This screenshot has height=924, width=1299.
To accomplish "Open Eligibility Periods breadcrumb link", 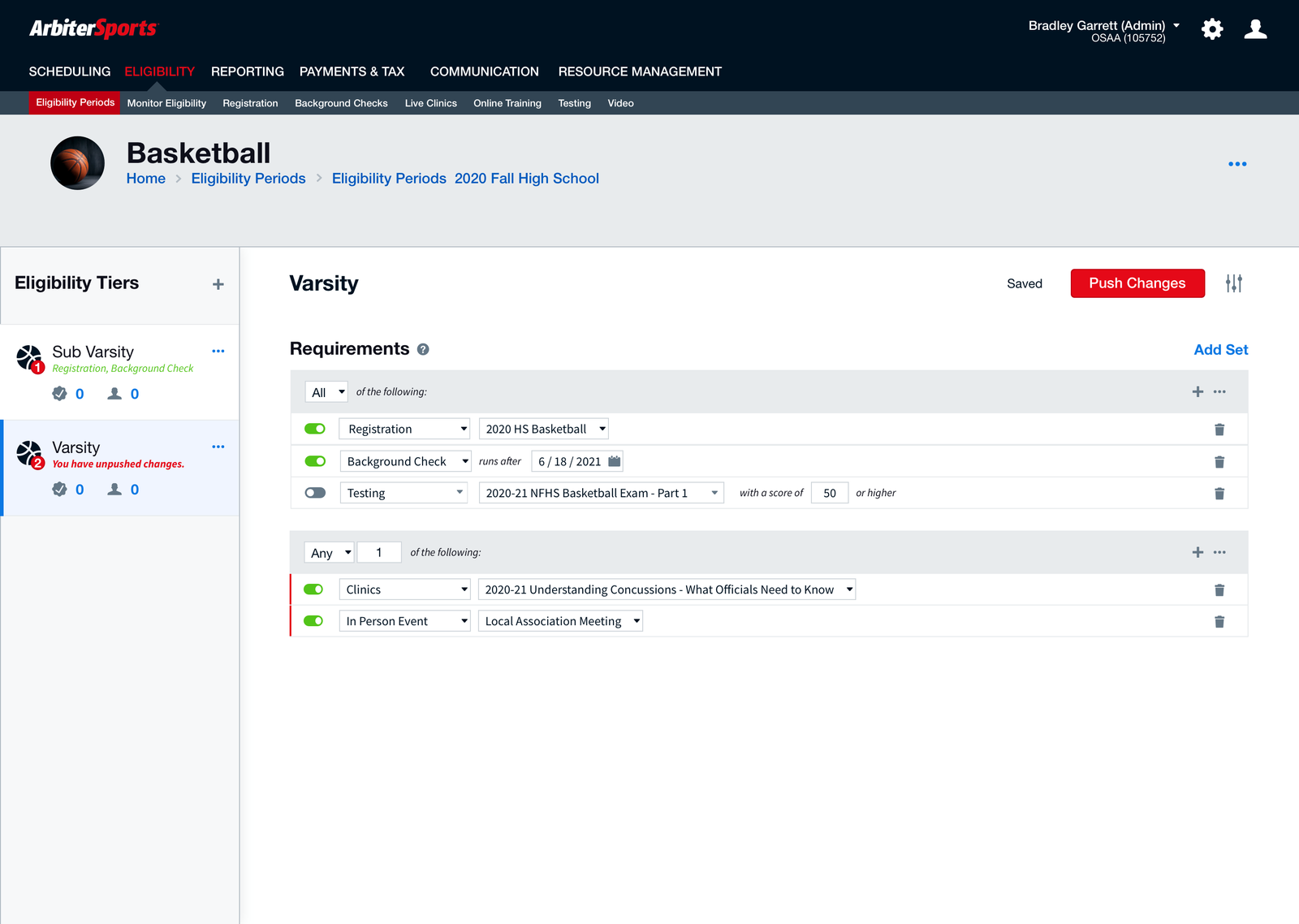I will [248, 179].
